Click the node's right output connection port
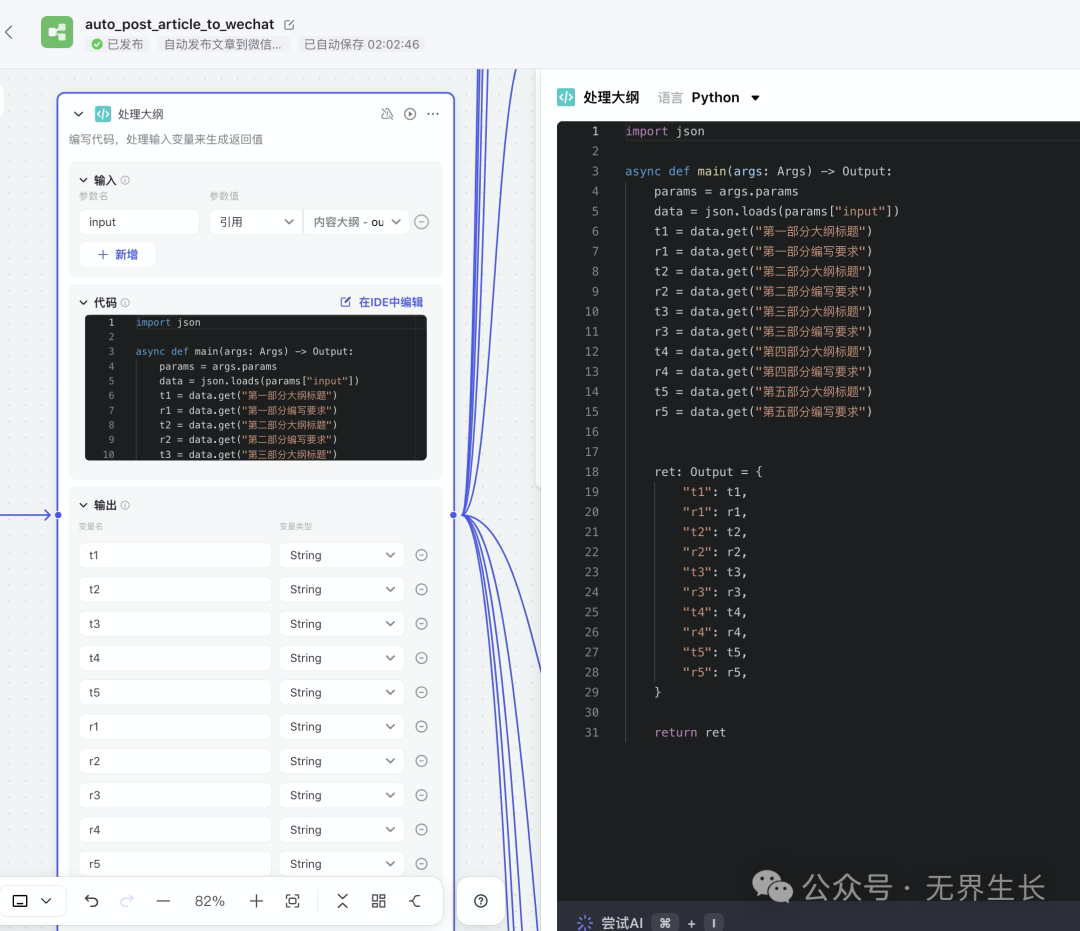Image resolution: width=1080 pixels, height=931 pixels. pos(453,515)
